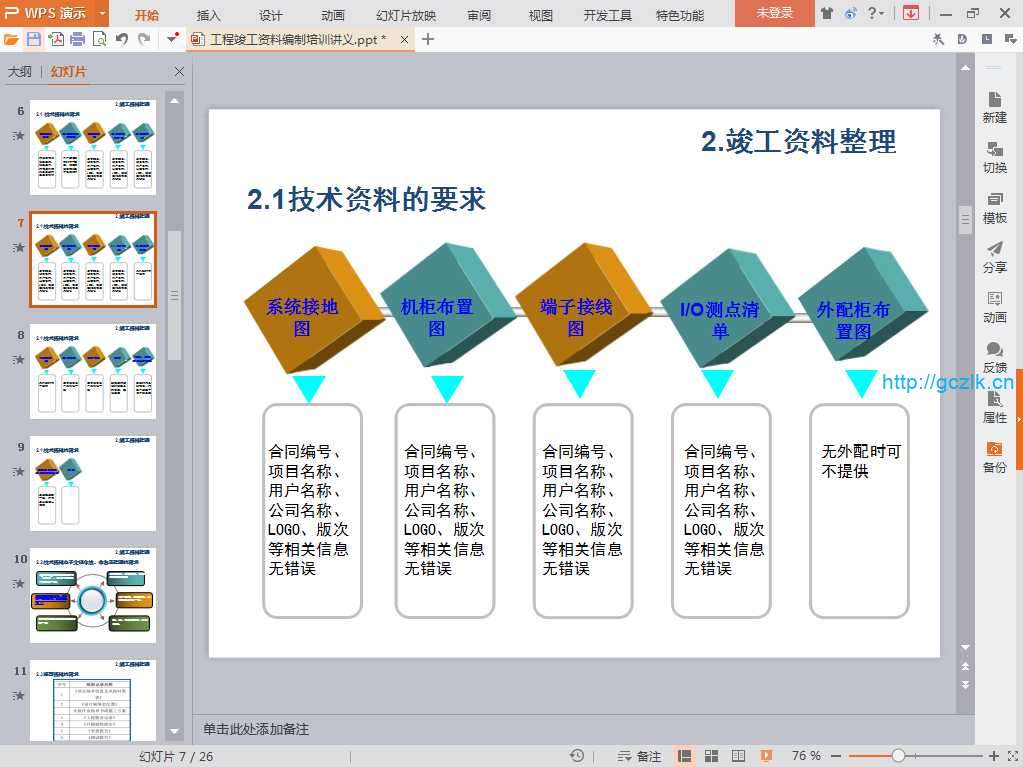1023x767 pixels.
Task: Open Print Preview from the quick toolbar
Action: click(99, 39)
